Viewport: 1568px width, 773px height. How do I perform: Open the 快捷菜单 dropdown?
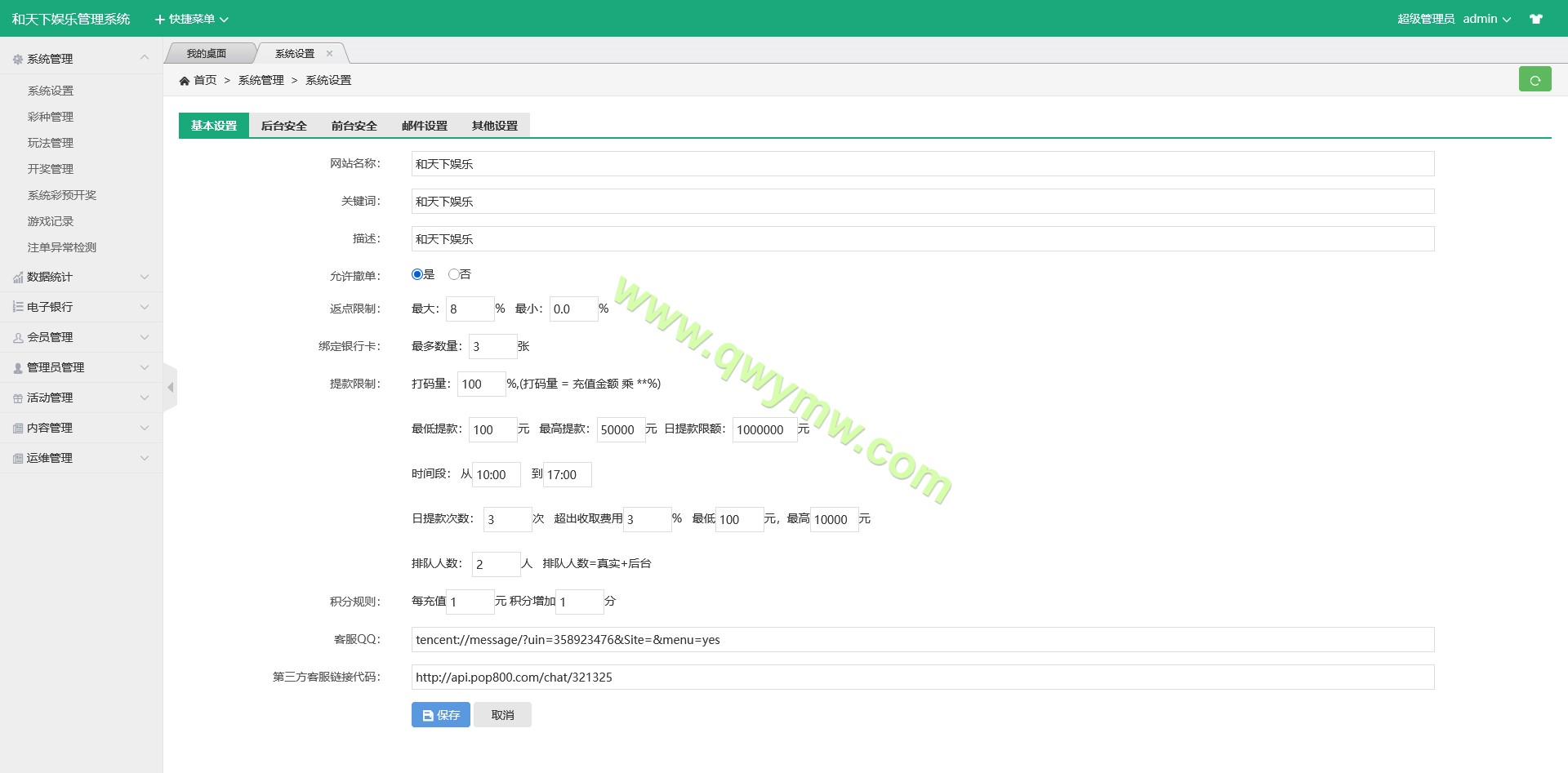pos(192,19)
